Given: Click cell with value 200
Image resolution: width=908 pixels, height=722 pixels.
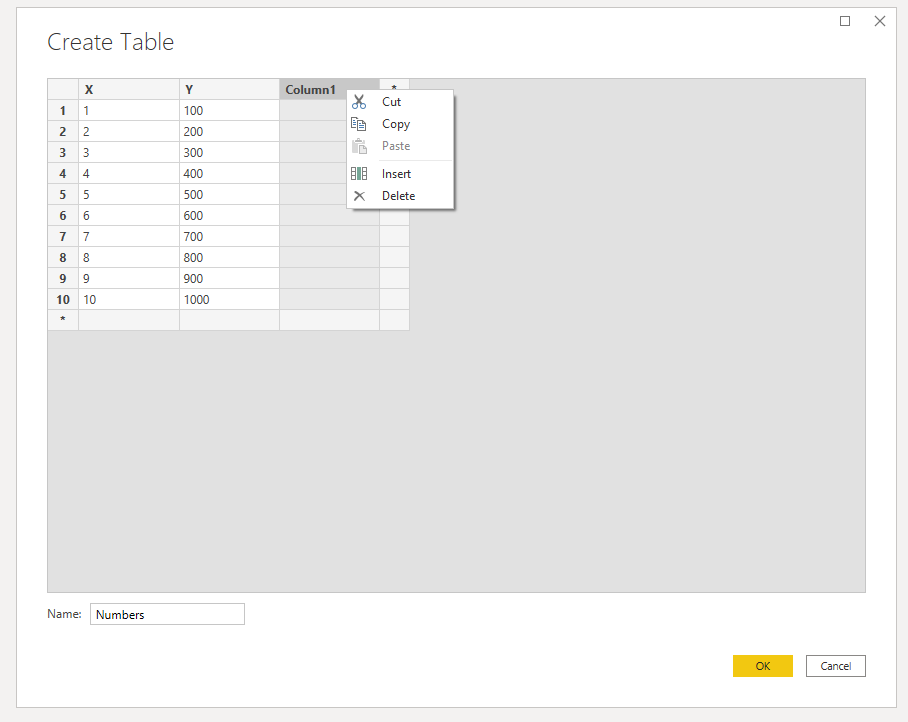Looking at the screenshot, I should point(229,131).
